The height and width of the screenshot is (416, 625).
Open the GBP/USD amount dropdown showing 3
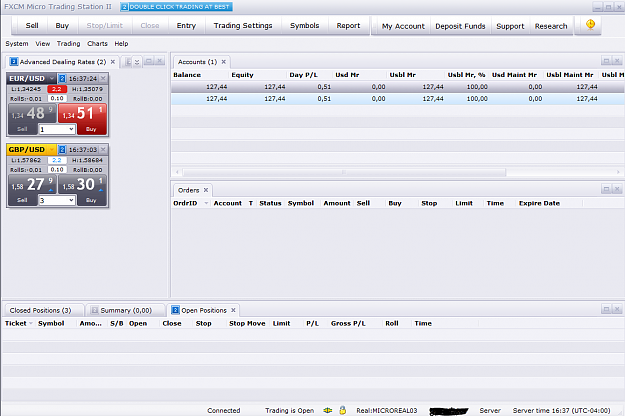(71, 200)
